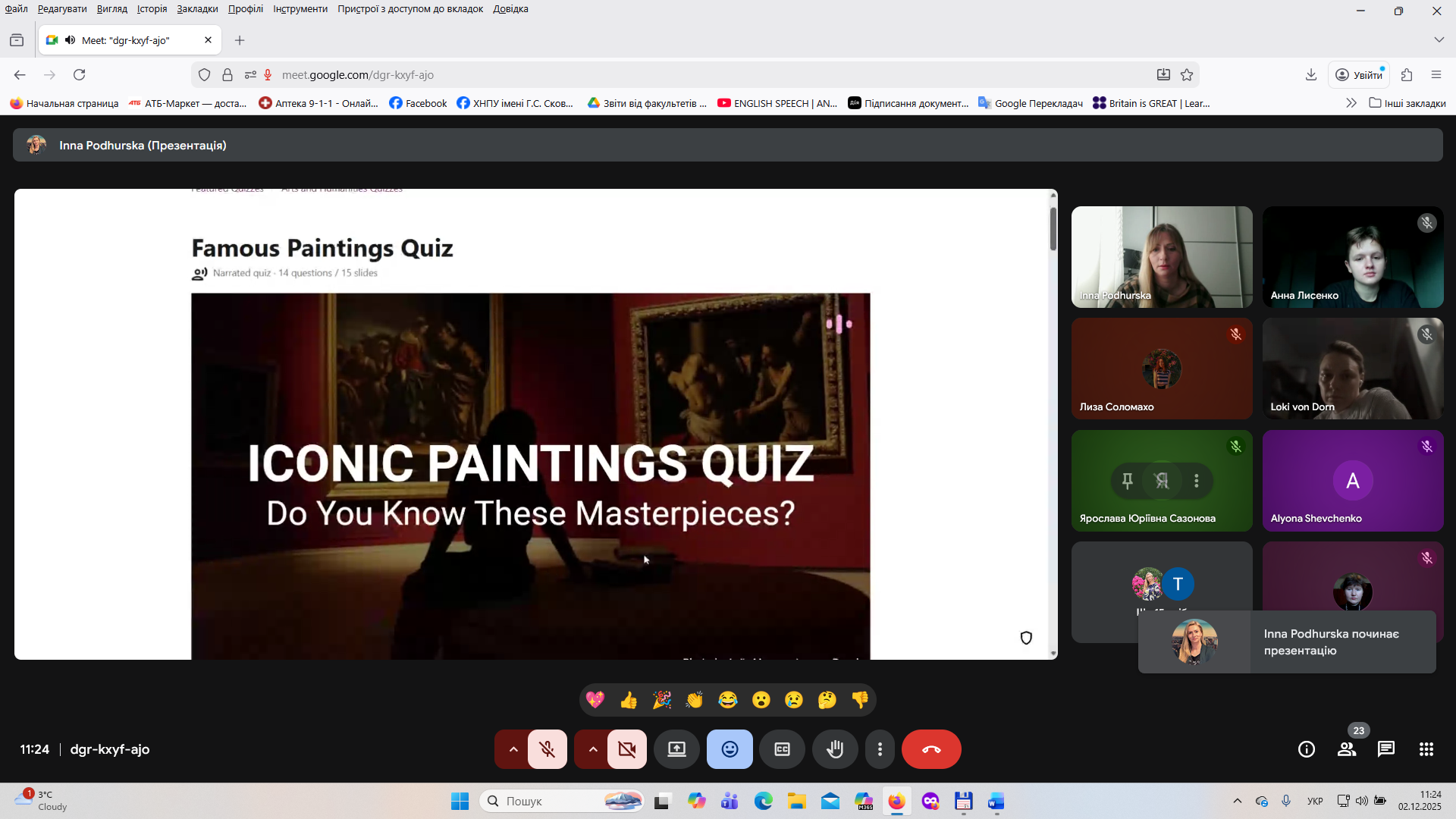Image resolution: width=1456 pixels, height=819 pixels.
Task: Click the red leave call button
Action: [x=930, y=749]
